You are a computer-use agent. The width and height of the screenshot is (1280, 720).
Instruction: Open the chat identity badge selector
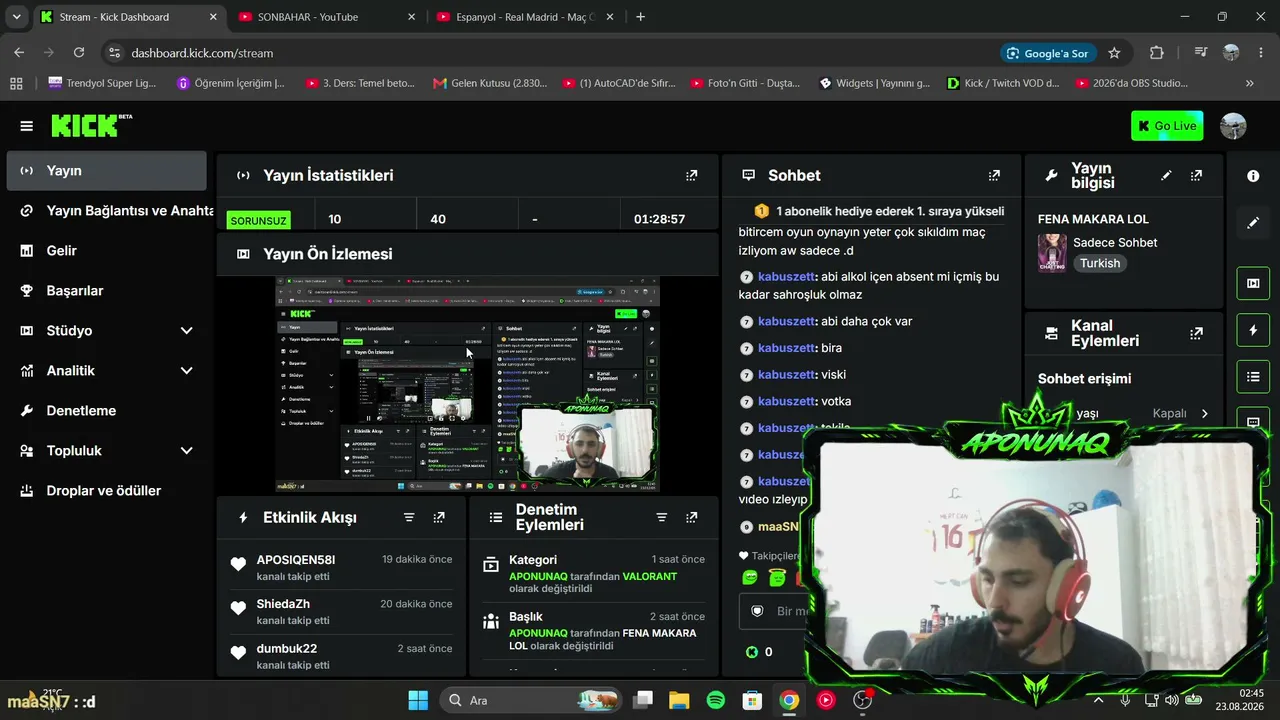(x=757, y=611)
